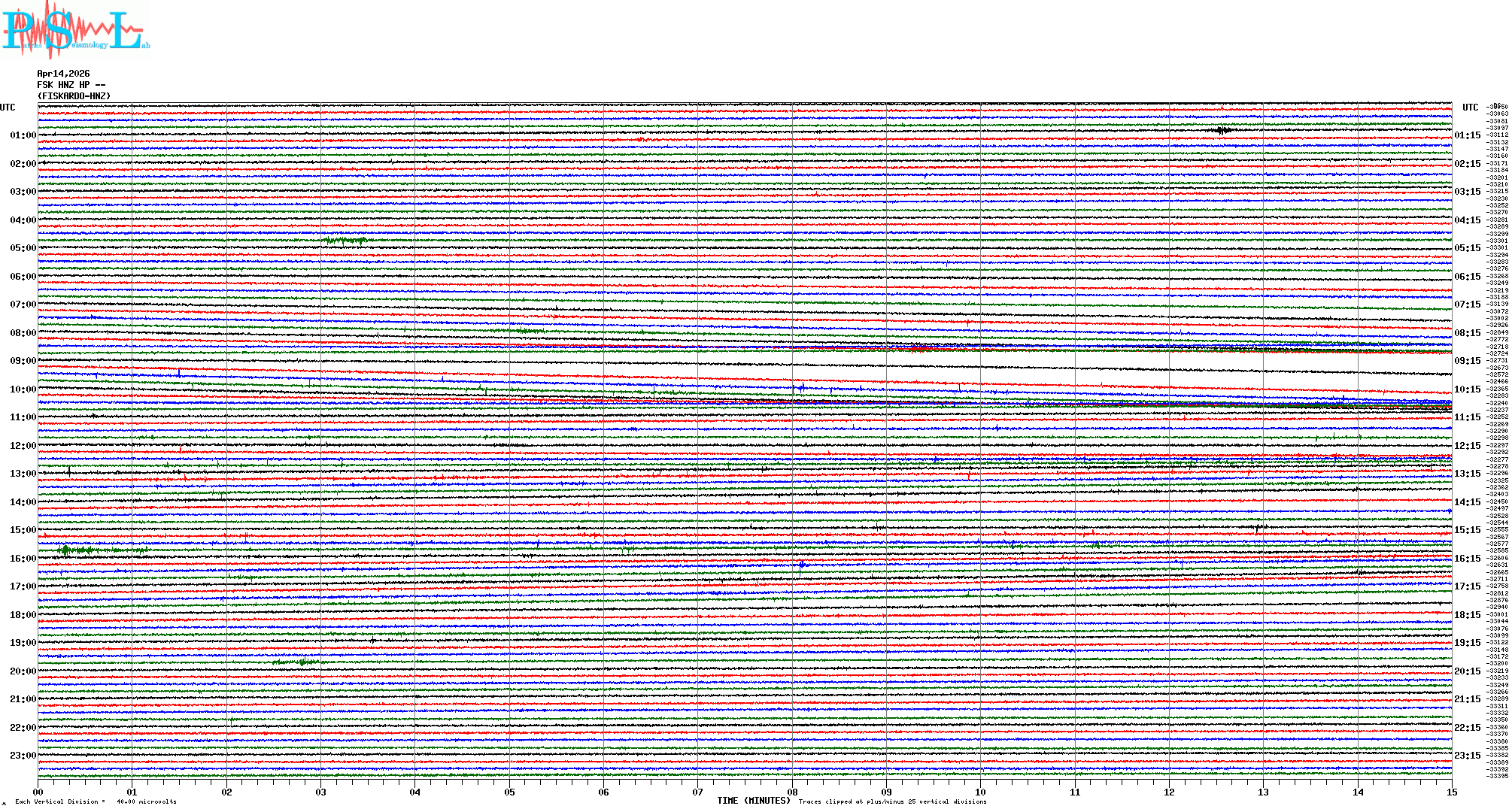1512x812 pixels.
Task: Click the left UTC axis label
Action: (8, 108)
